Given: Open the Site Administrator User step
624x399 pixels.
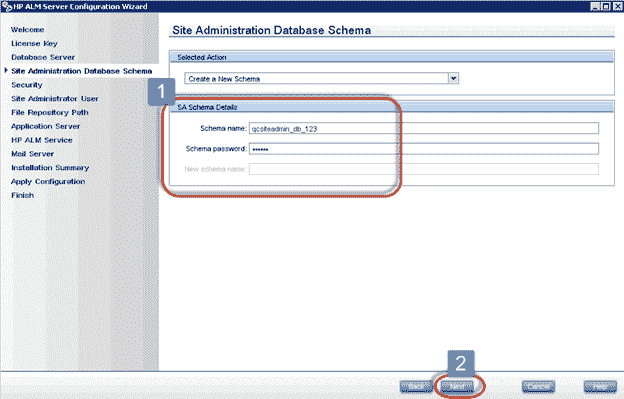Looking at the screenshot, I should (x=55, y=99).
